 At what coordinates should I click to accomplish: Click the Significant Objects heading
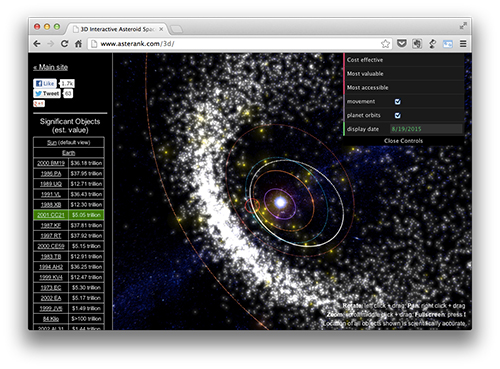coord(70,126)
